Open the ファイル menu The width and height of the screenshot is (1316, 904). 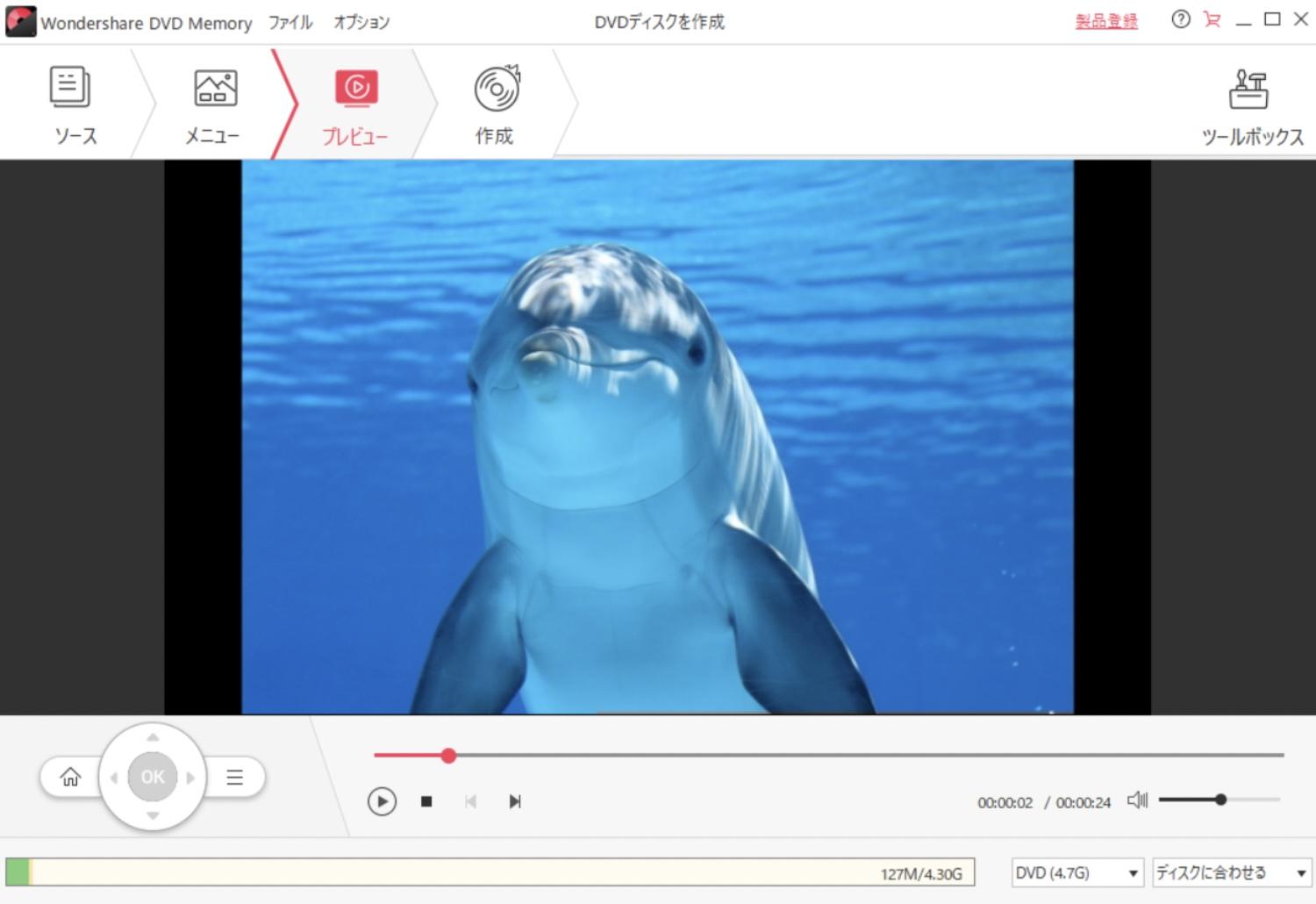click(290, 22)
